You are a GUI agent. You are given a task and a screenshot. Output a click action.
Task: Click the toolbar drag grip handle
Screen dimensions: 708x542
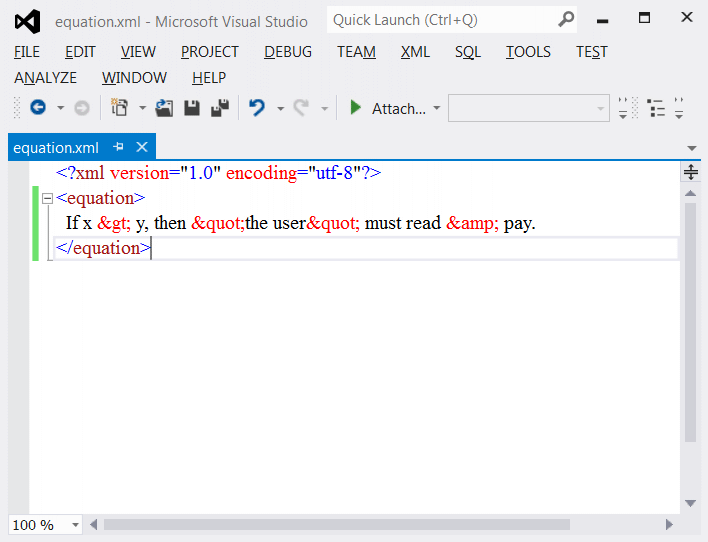[17, 108]
